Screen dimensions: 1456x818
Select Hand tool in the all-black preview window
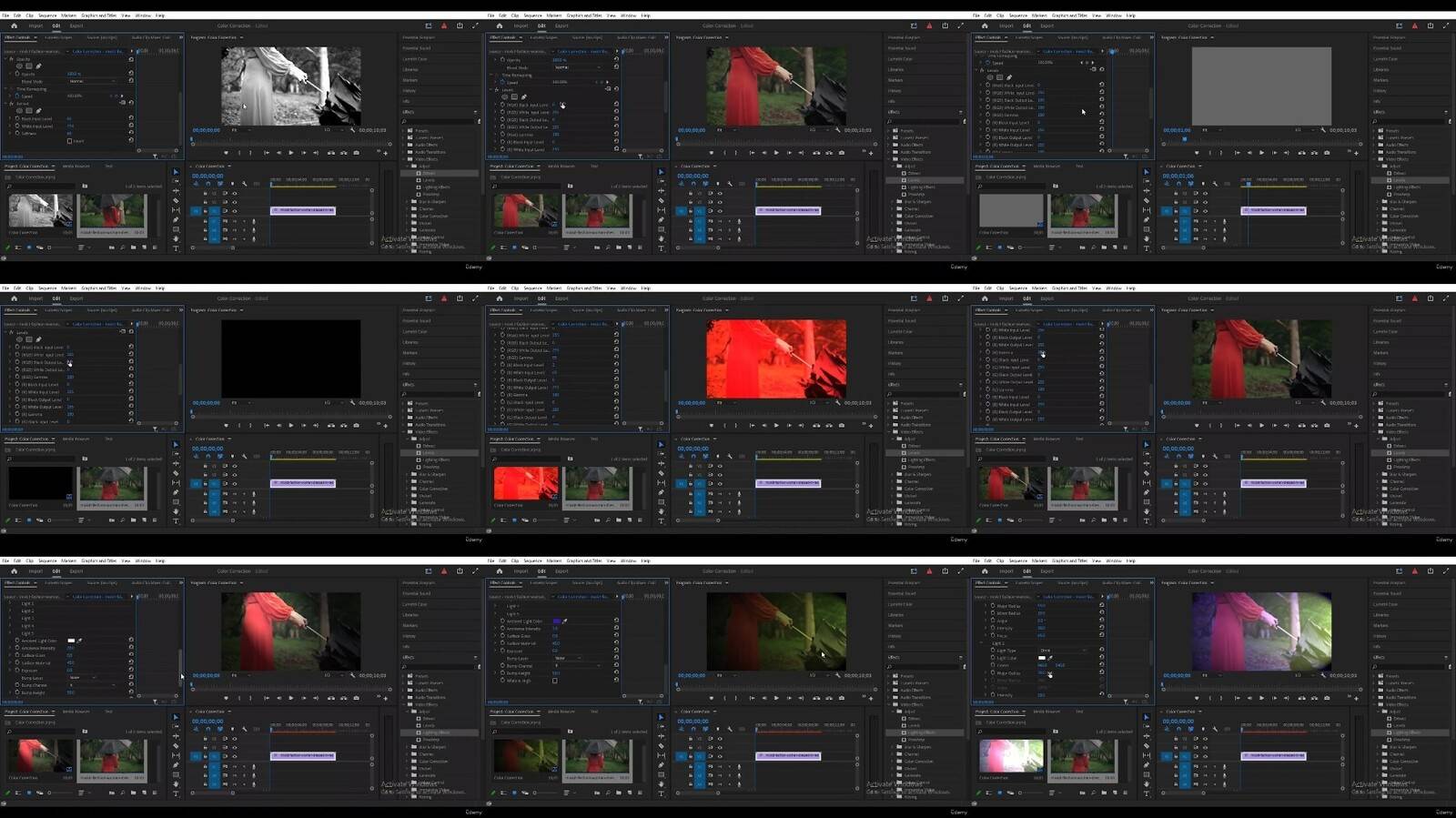pos(177,511)
